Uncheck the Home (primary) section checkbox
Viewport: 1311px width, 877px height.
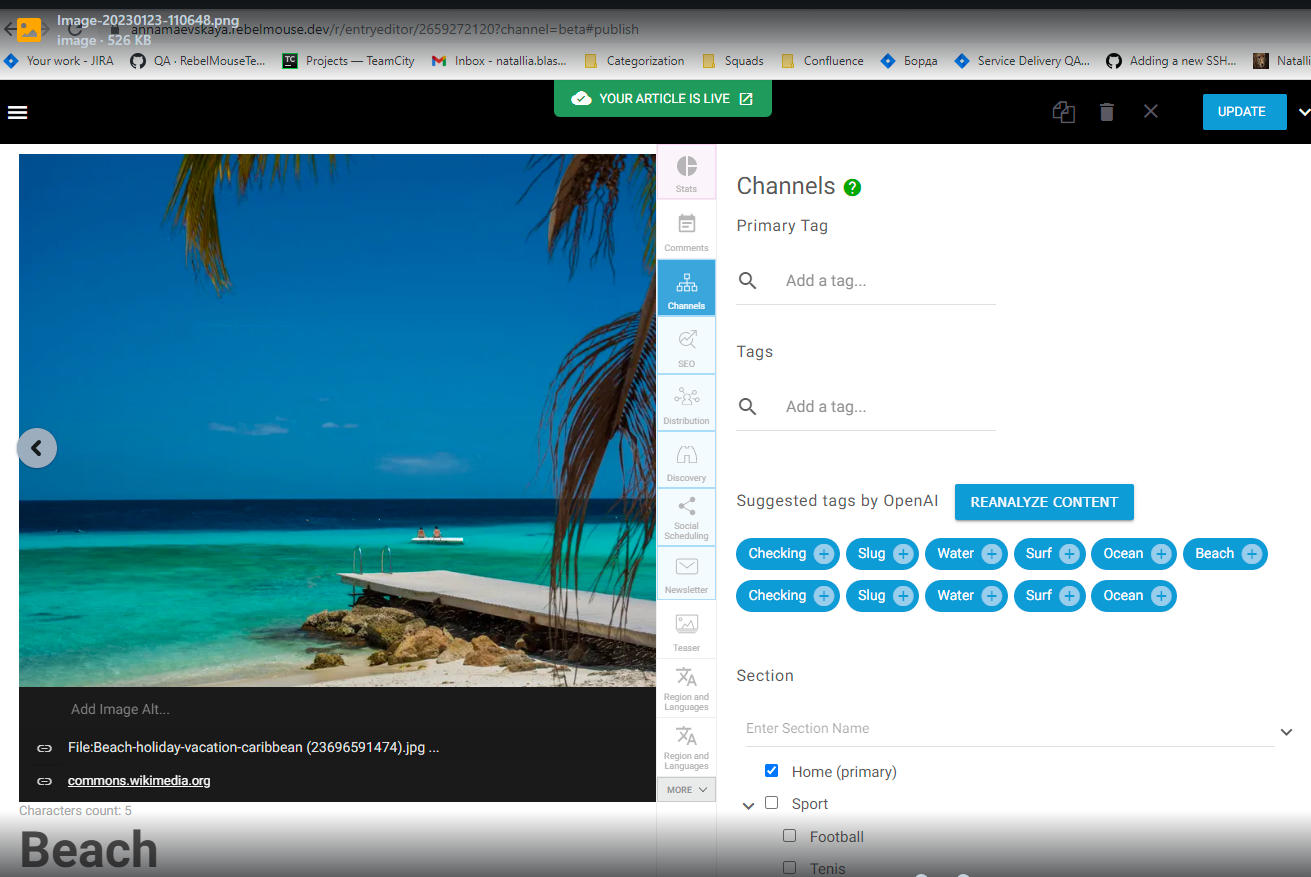(772, 770)
